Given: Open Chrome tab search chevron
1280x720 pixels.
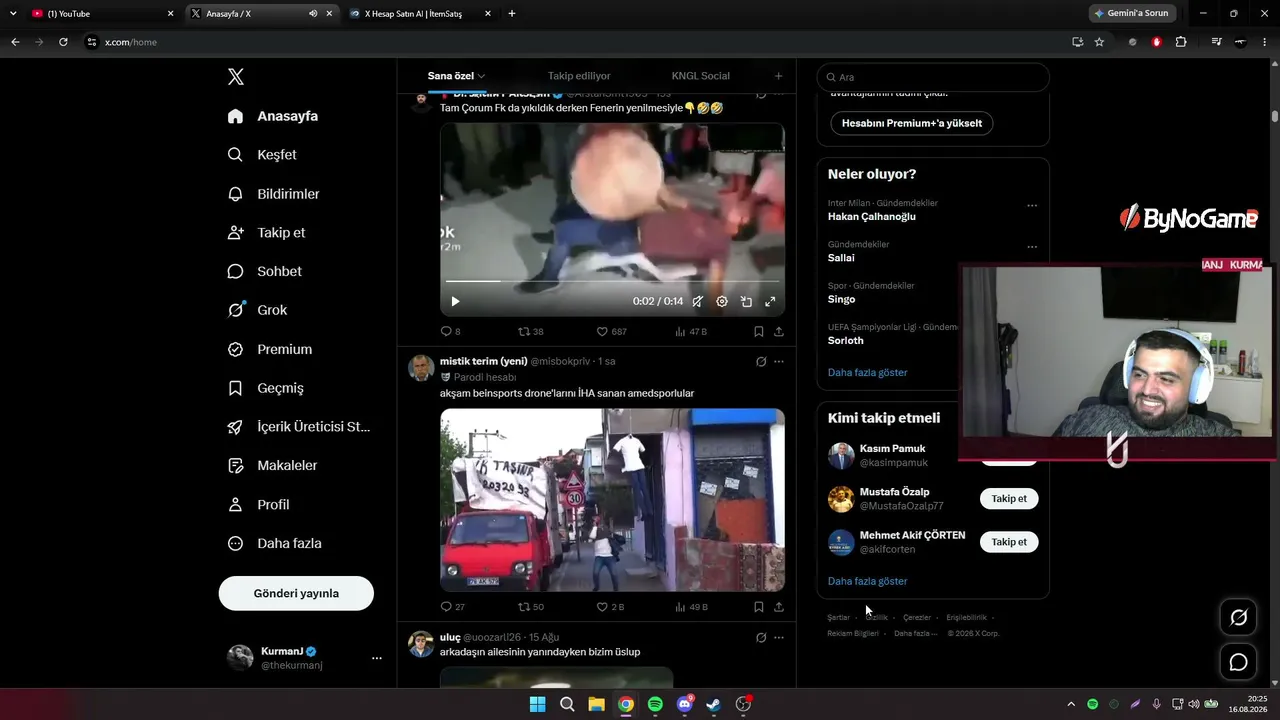Looking at the screenshot, I should 13,14.
